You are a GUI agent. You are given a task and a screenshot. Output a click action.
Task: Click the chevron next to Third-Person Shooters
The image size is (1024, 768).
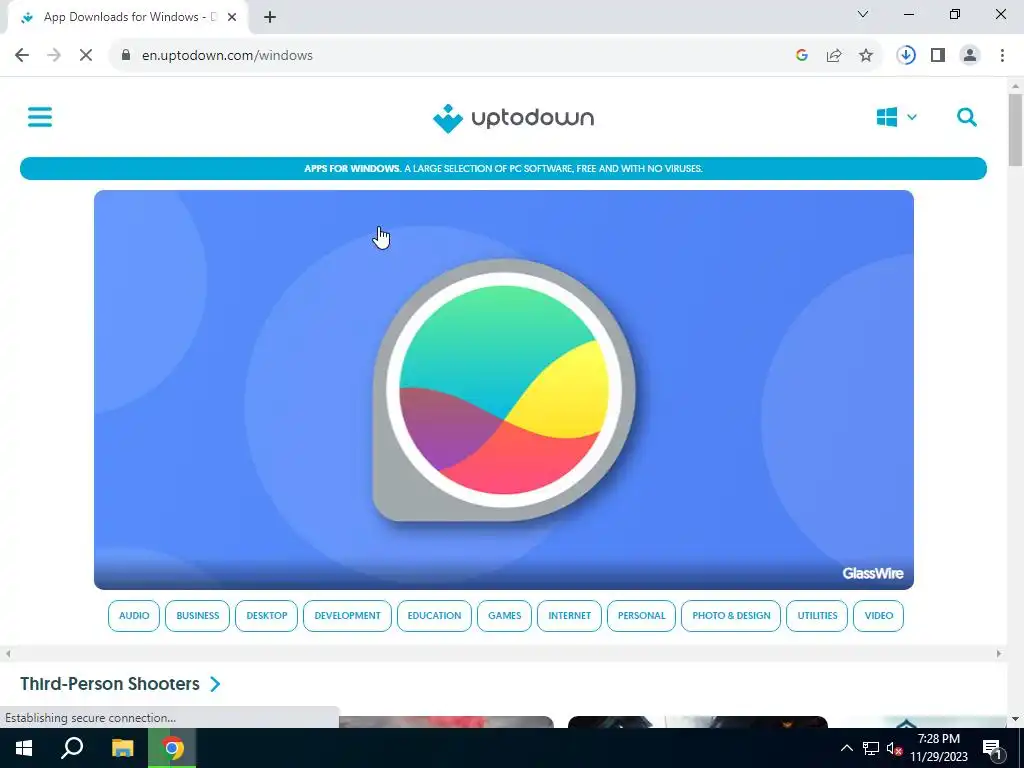tap(215, 684)
